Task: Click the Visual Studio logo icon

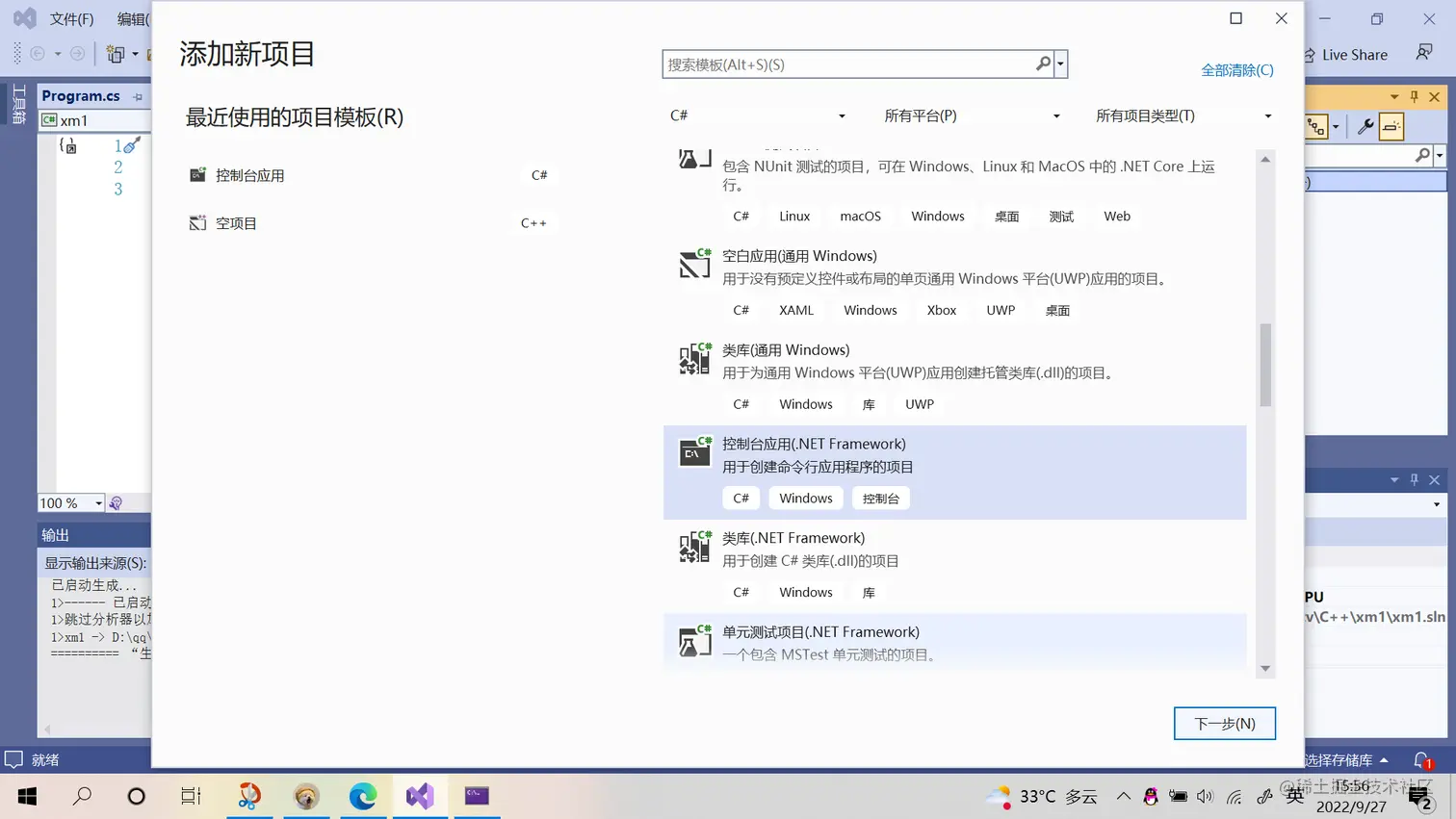Action: [x=24, y=18]
